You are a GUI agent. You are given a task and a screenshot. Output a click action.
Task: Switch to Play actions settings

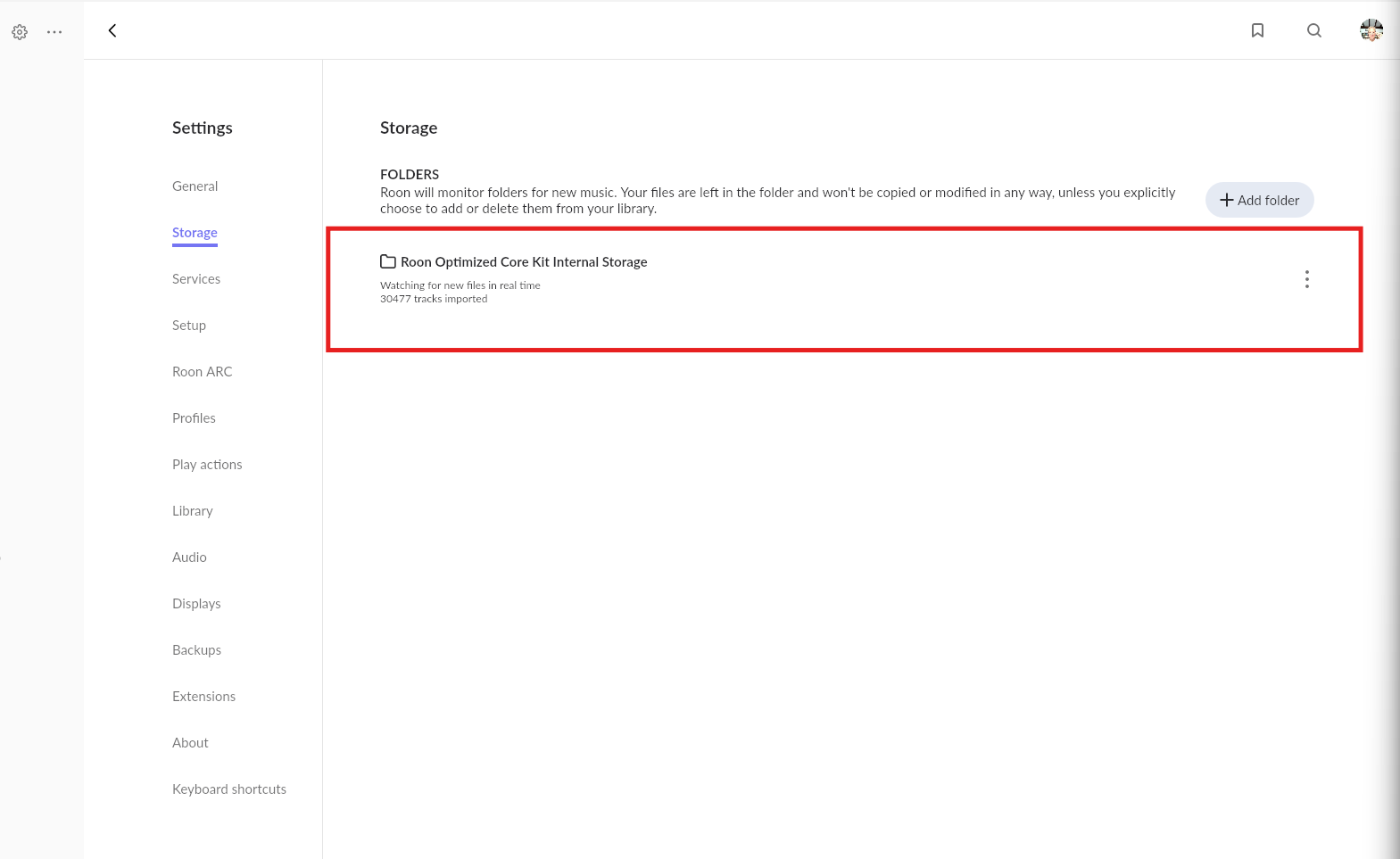207,465
